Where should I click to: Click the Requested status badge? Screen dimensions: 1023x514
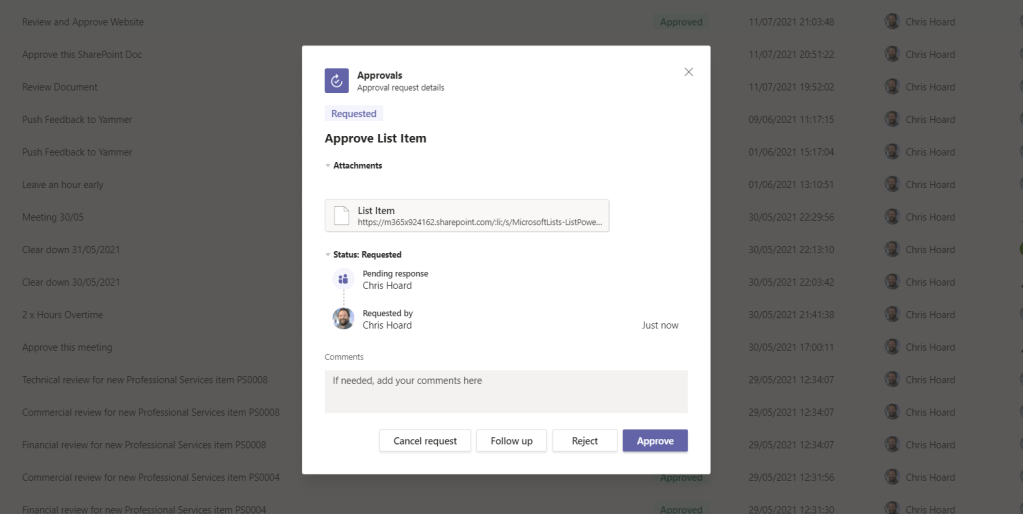(x=353, y=114)
